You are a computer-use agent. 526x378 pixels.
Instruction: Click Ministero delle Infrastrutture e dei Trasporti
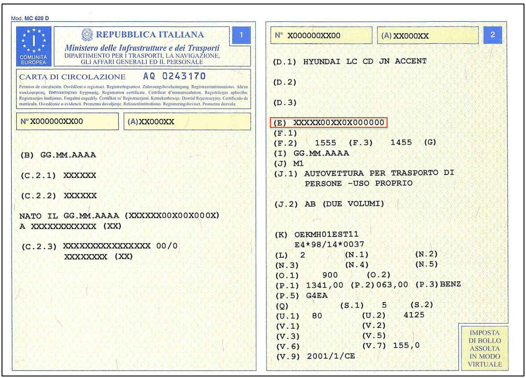(x=142, y=48)
